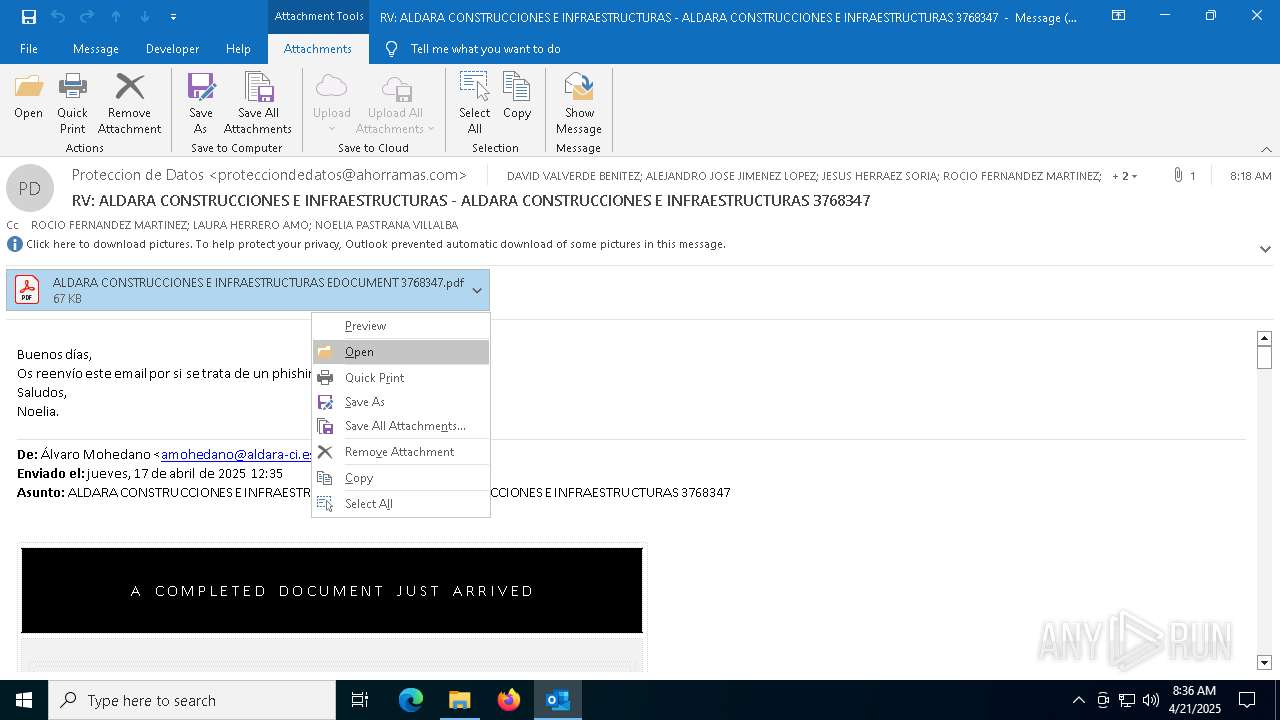Choose Open in the context menu
The height and width of the screenshot is (720, 1280).
[401, 352]
